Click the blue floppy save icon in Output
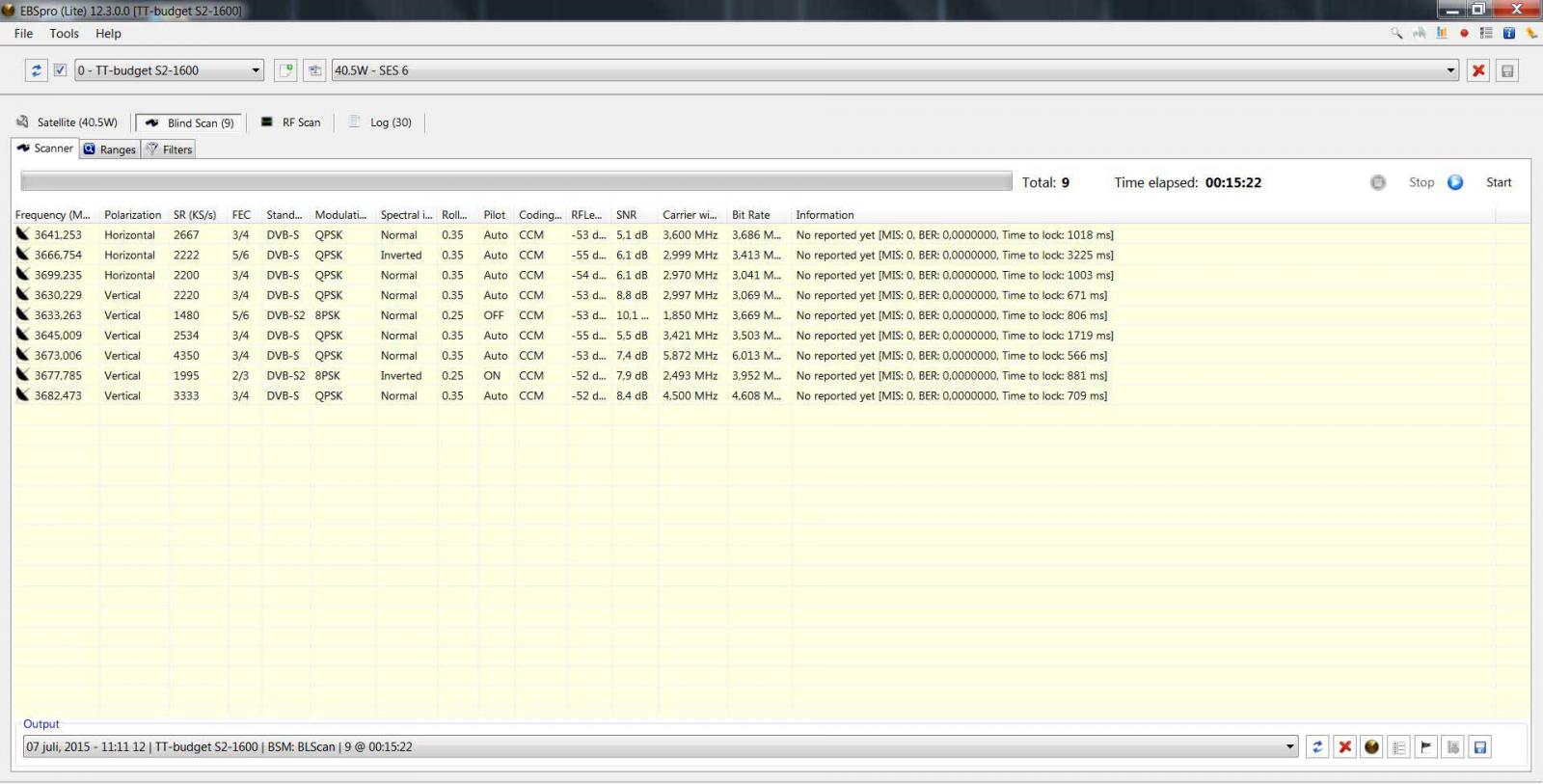1543x784 pixels. (1479, 746)
